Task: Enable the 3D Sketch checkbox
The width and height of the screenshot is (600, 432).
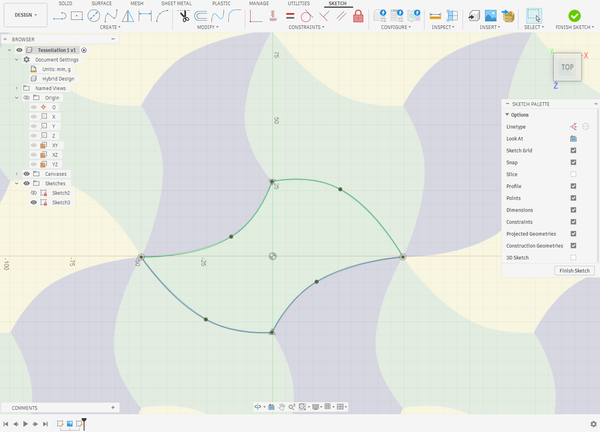Action: tap(573, 258)
